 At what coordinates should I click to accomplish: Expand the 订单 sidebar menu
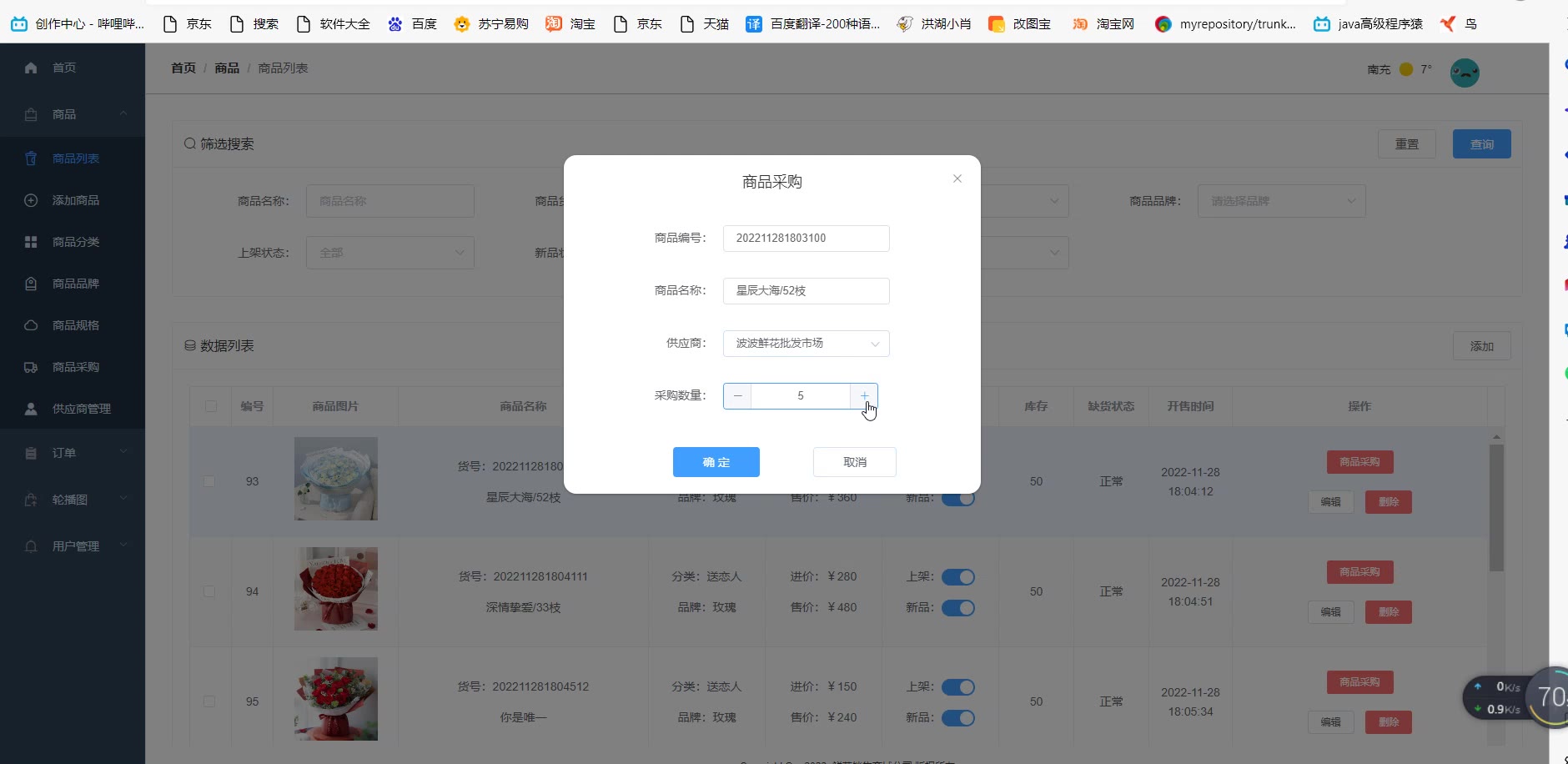[123, 452]
